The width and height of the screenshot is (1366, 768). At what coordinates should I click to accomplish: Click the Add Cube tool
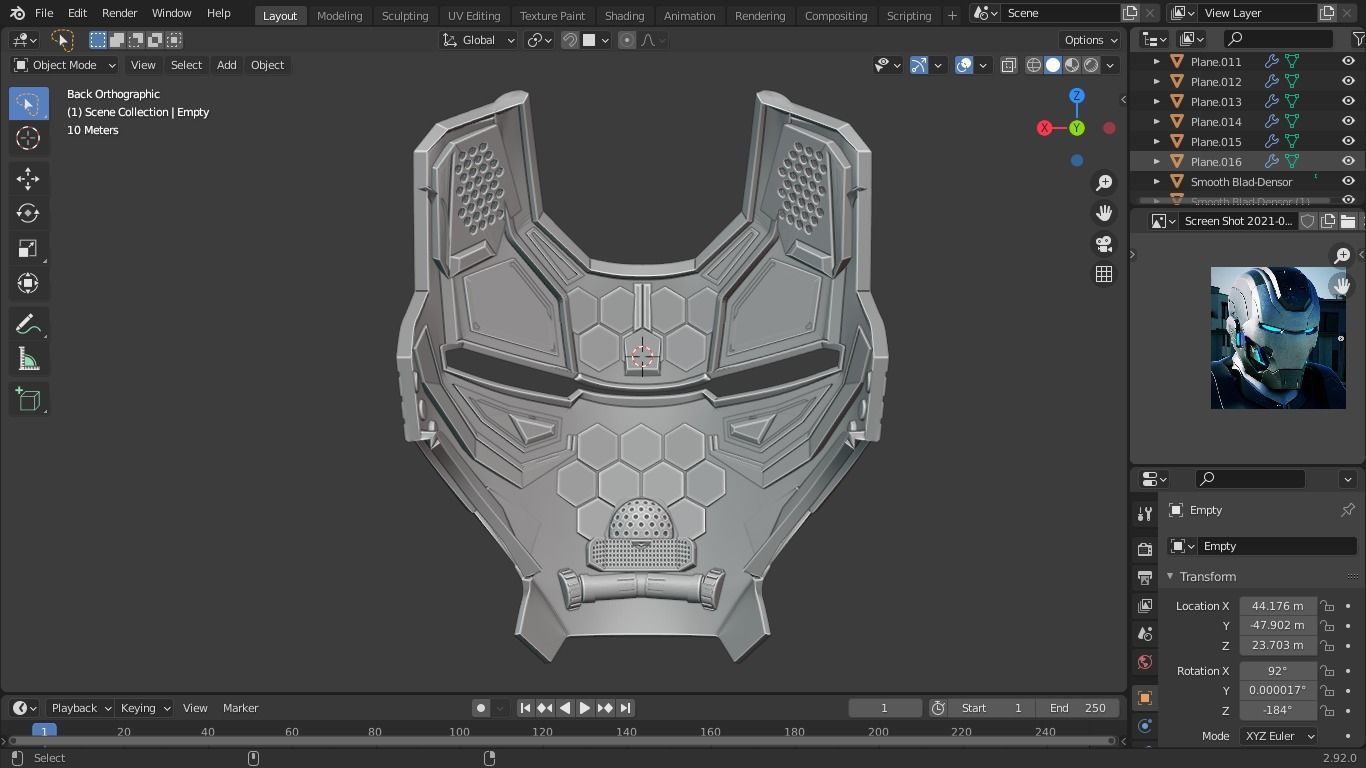[x=28, y=400]
